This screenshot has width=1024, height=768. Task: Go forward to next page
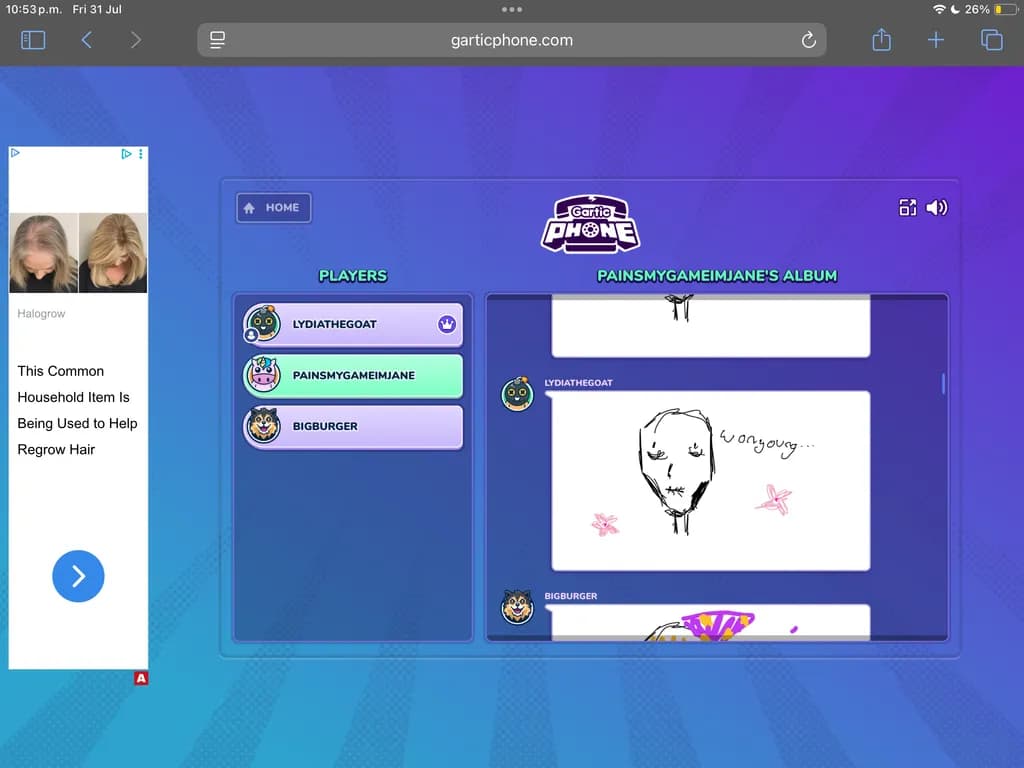coord(135,40)
